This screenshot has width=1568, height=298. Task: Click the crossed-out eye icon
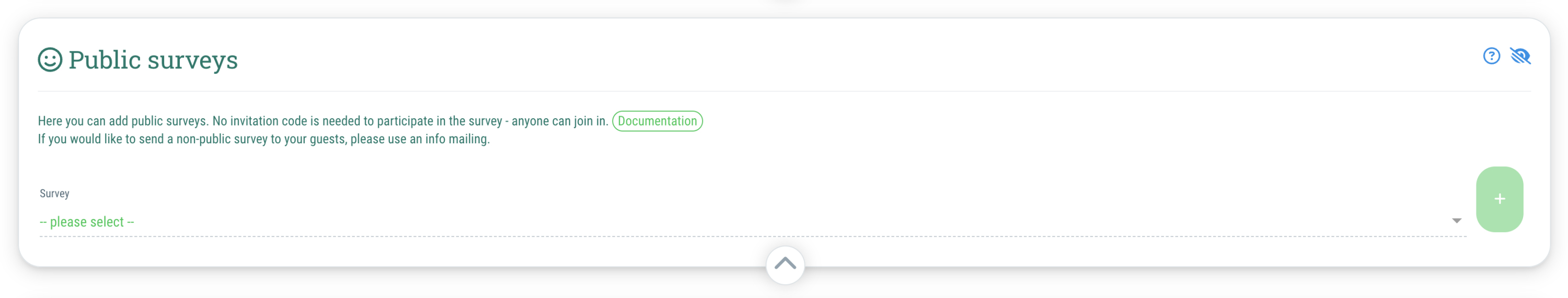[1520, 56]
